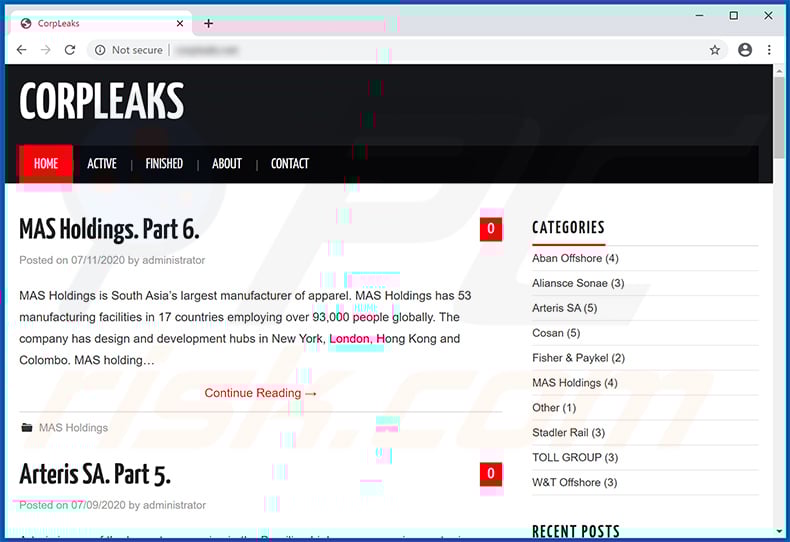The image size is (790, 542).
Task: Click administrator author on MAS Holdings post
Action: coord(173,260)
